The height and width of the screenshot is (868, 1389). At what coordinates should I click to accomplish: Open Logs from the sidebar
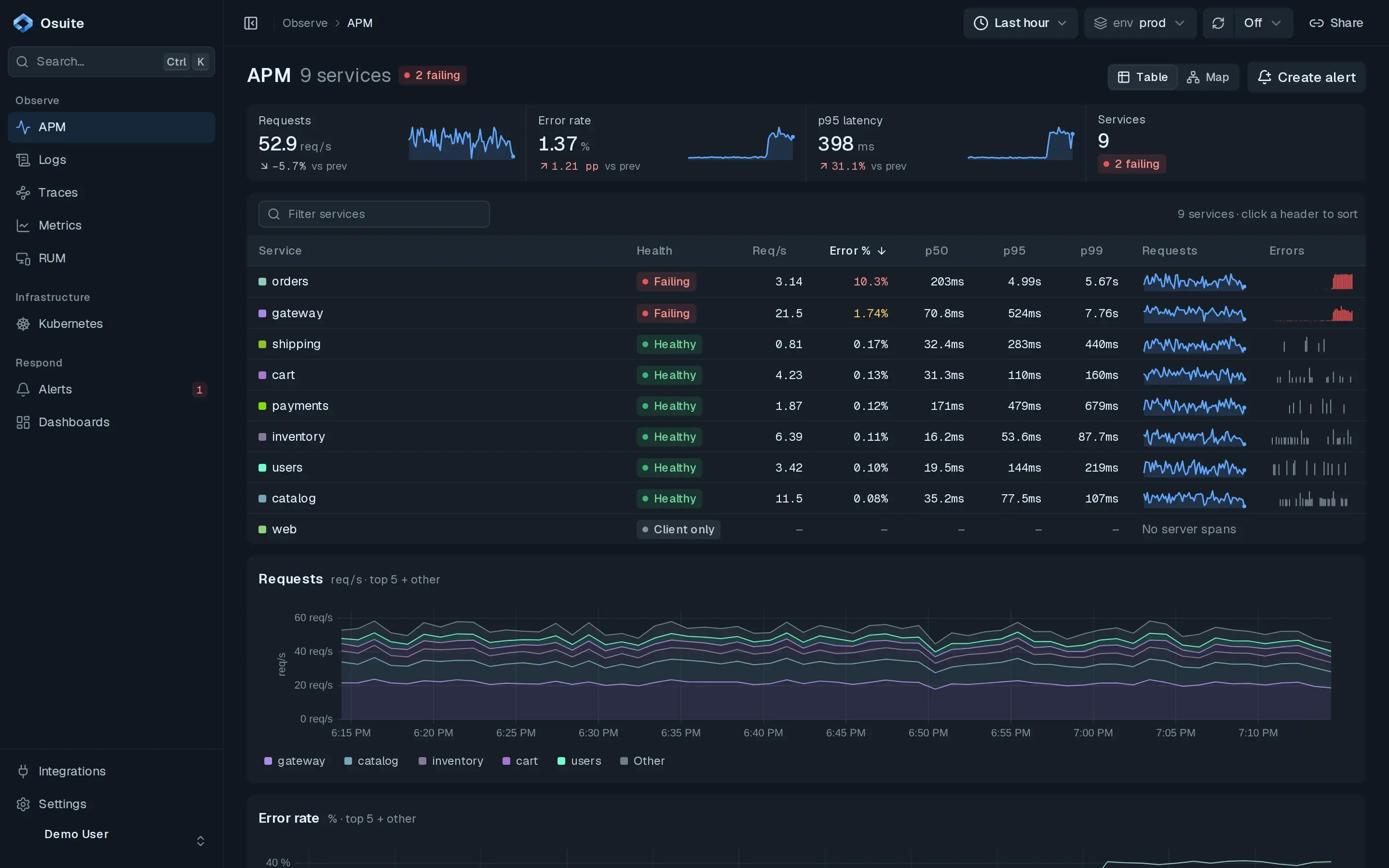click(111, 160)
